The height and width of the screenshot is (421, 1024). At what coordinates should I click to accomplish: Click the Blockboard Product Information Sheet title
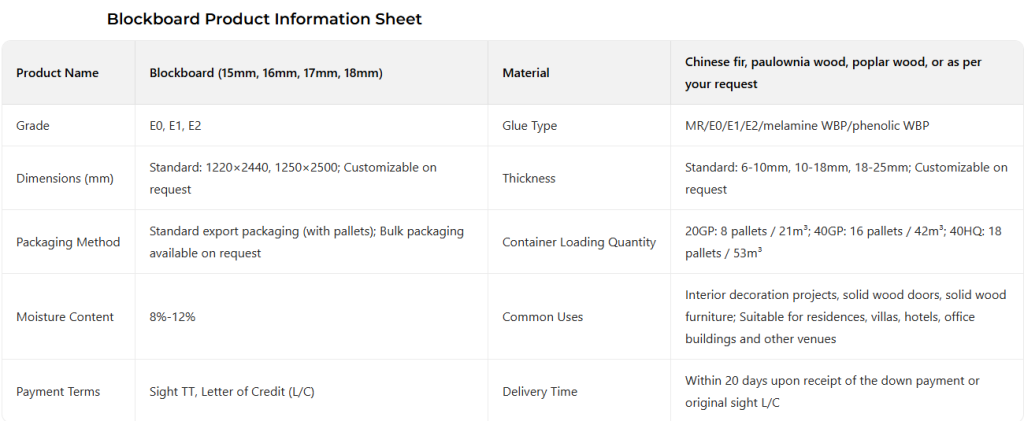pos(264,19)
